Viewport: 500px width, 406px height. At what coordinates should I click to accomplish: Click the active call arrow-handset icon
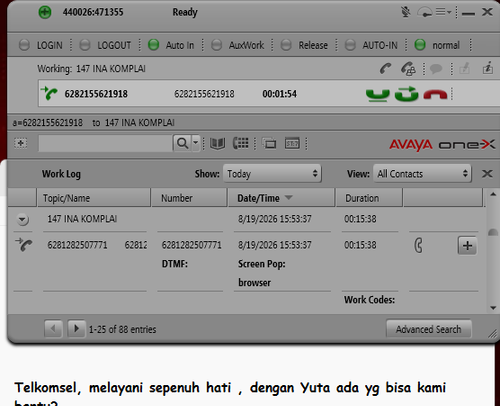pos(49,93)
